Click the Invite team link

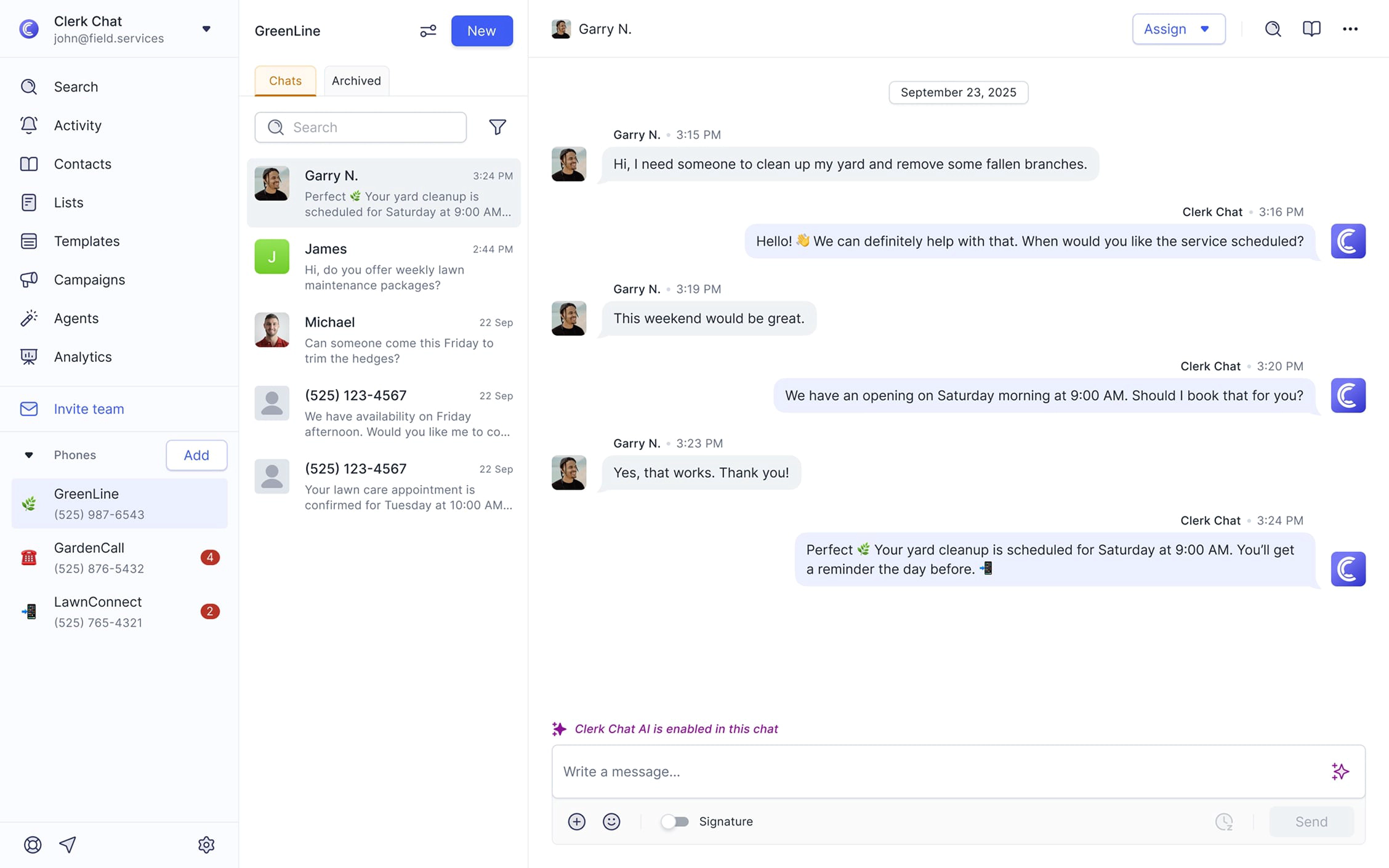tap(89, 409)
